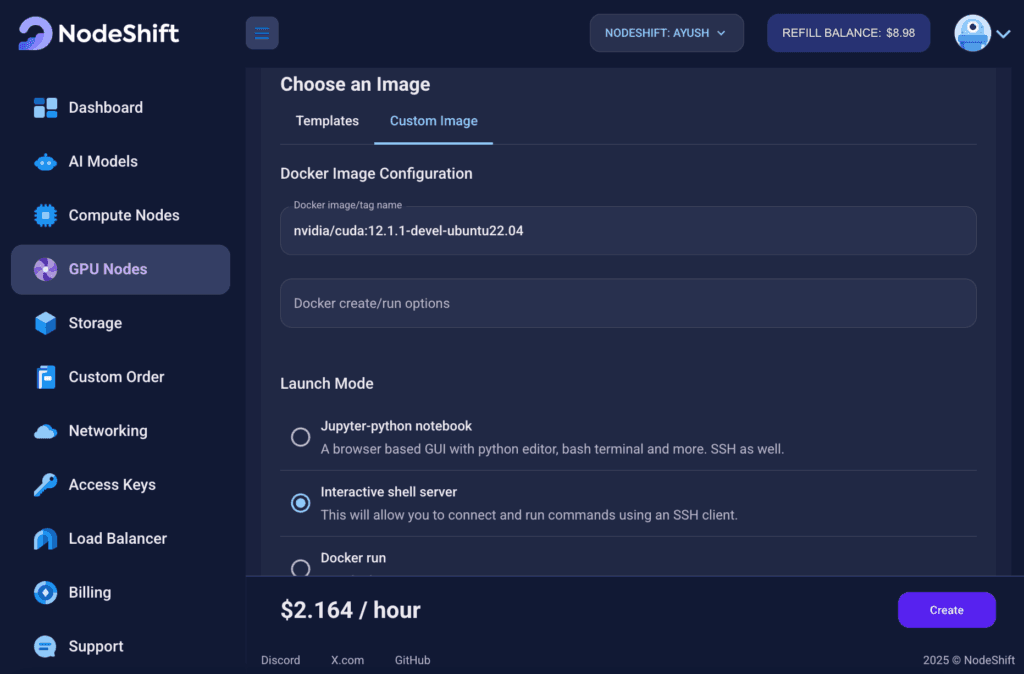The image size is (1024, 674).
Task: Click the NodeShift logo icon
Action: (x=35, y=33)
